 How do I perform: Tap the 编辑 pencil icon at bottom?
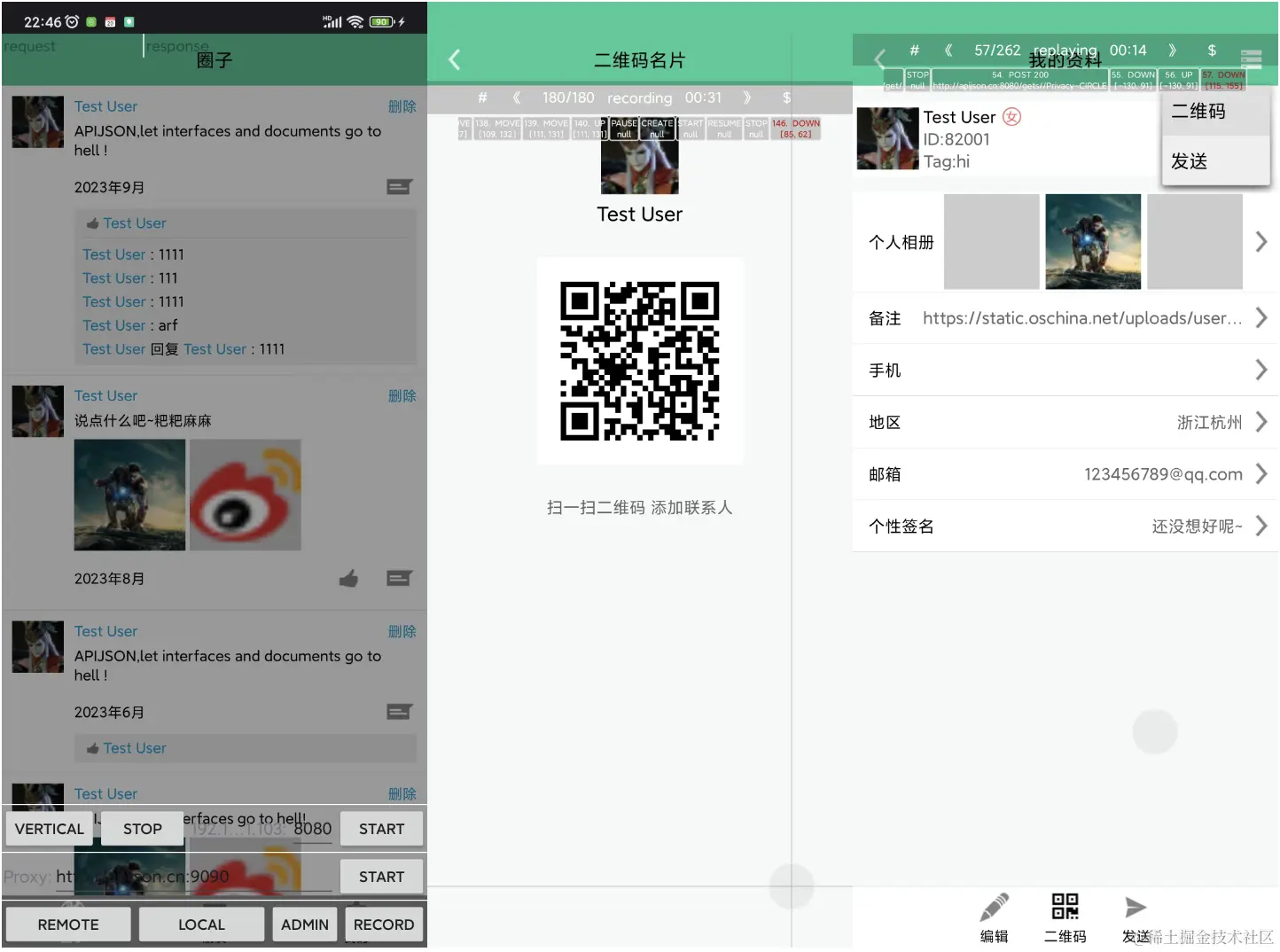click(995, 908)
